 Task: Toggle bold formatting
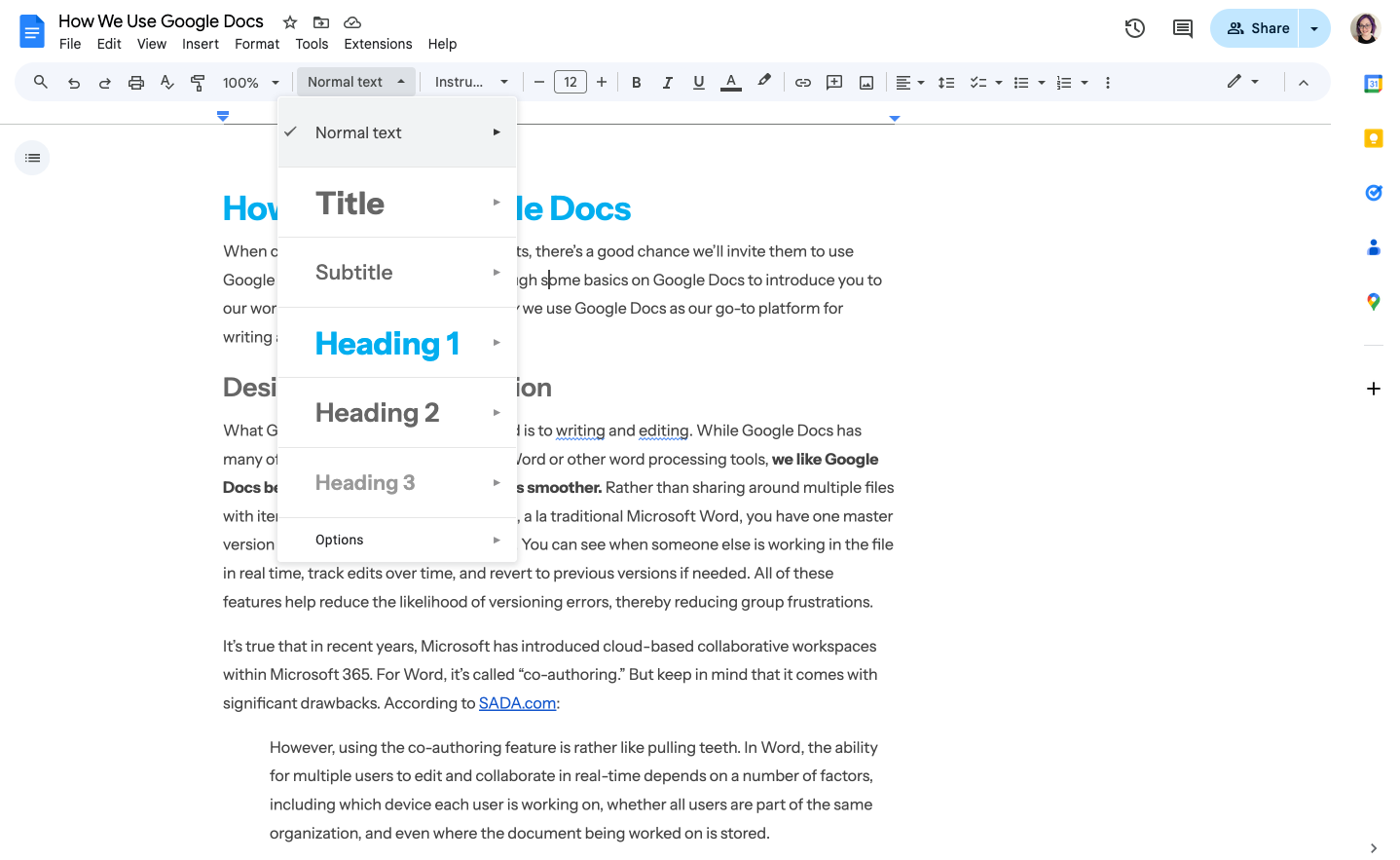(x=637, y=83)
